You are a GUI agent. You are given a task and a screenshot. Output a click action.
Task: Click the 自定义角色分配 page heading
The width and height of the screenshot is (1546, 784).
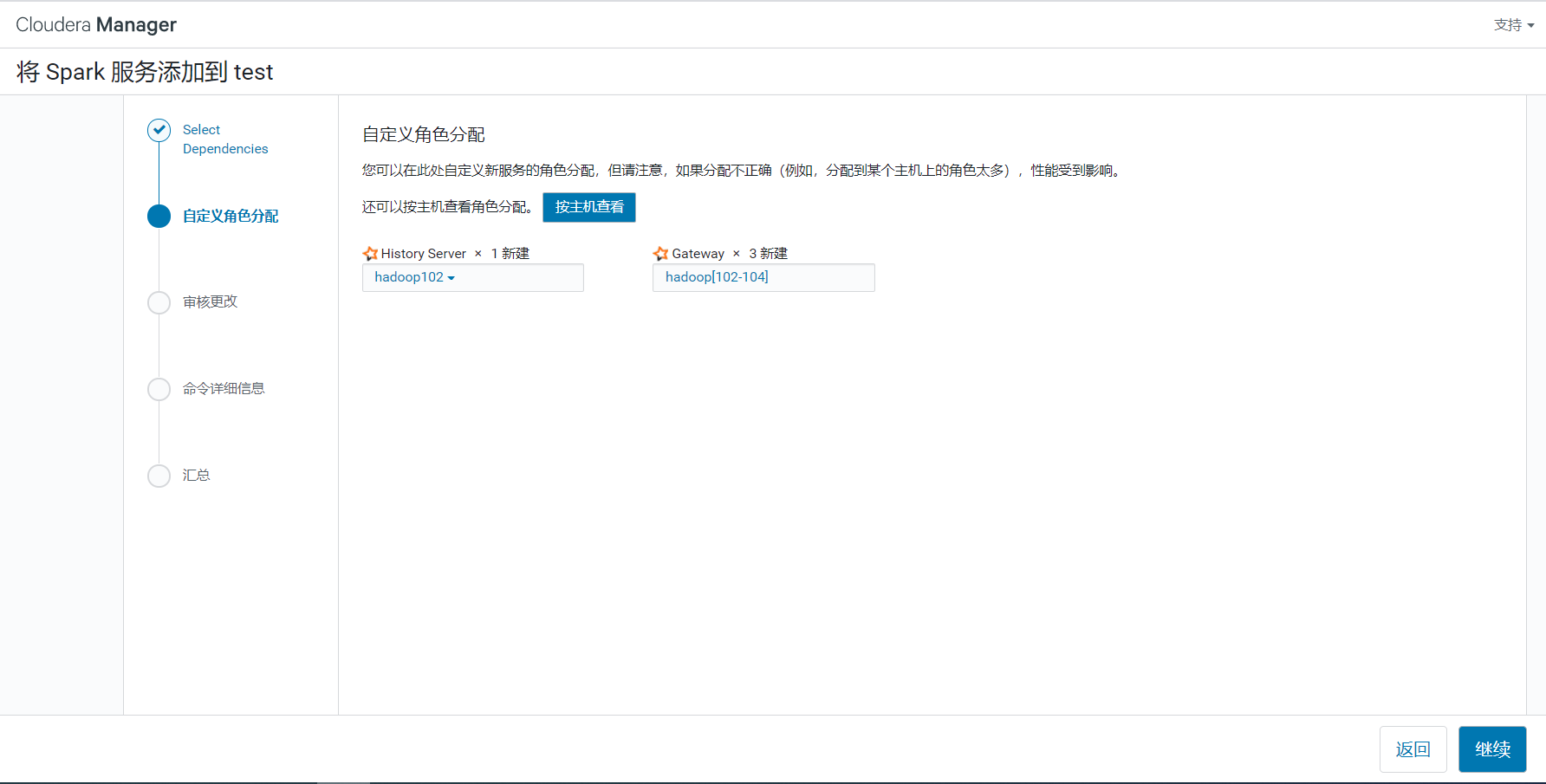(424, 134)
